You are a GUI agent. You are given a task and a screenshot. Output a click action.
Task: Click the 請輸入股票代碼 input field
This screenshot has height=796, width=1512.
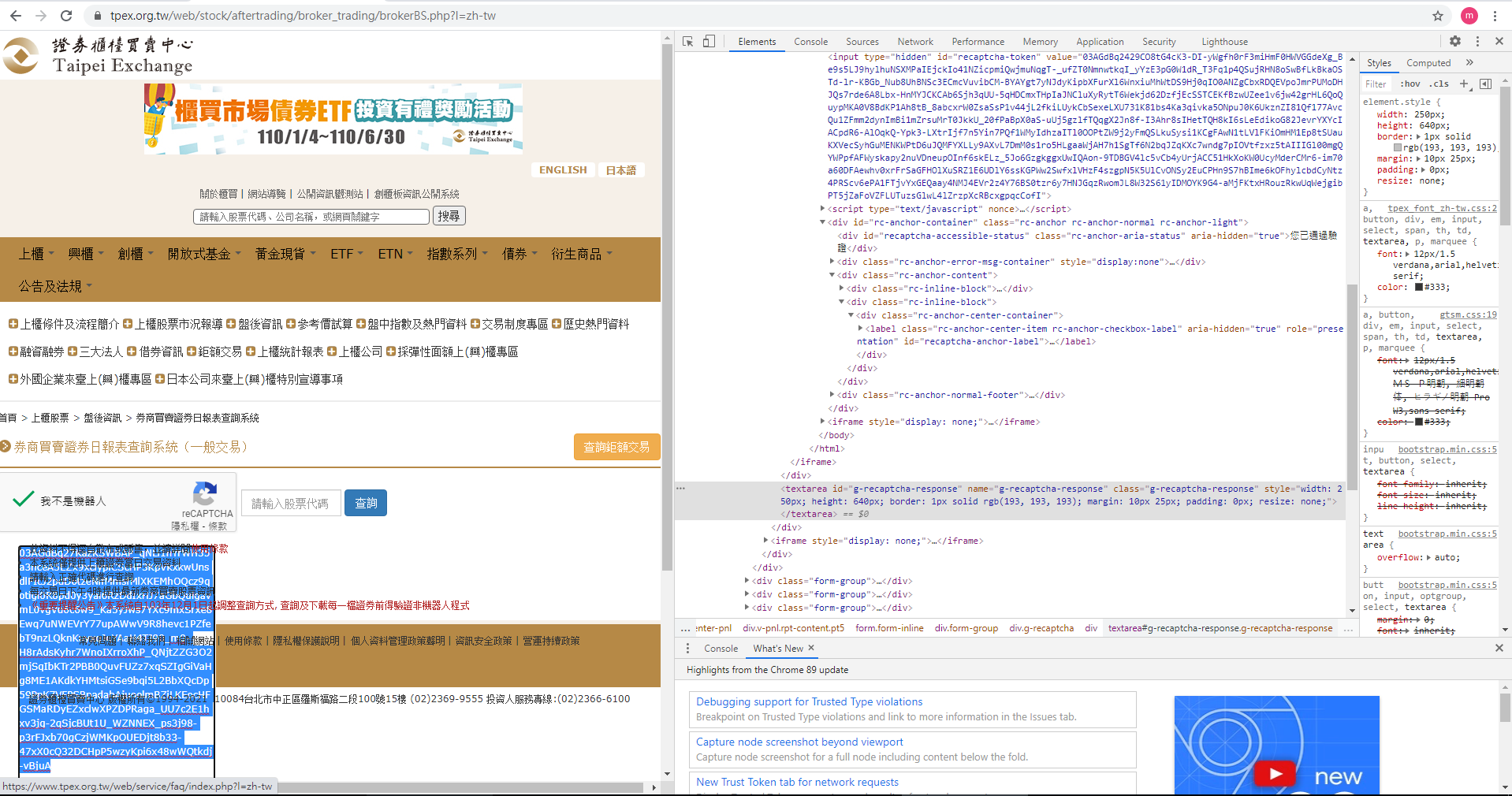click(291, 503)
